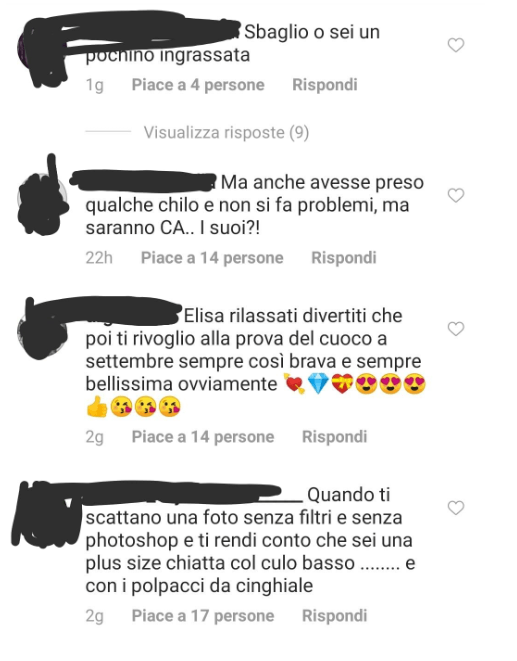View who liked: 'Piace a 4 persone'
The width and height of the screenshot is (517, 661).
coord(198,85)
